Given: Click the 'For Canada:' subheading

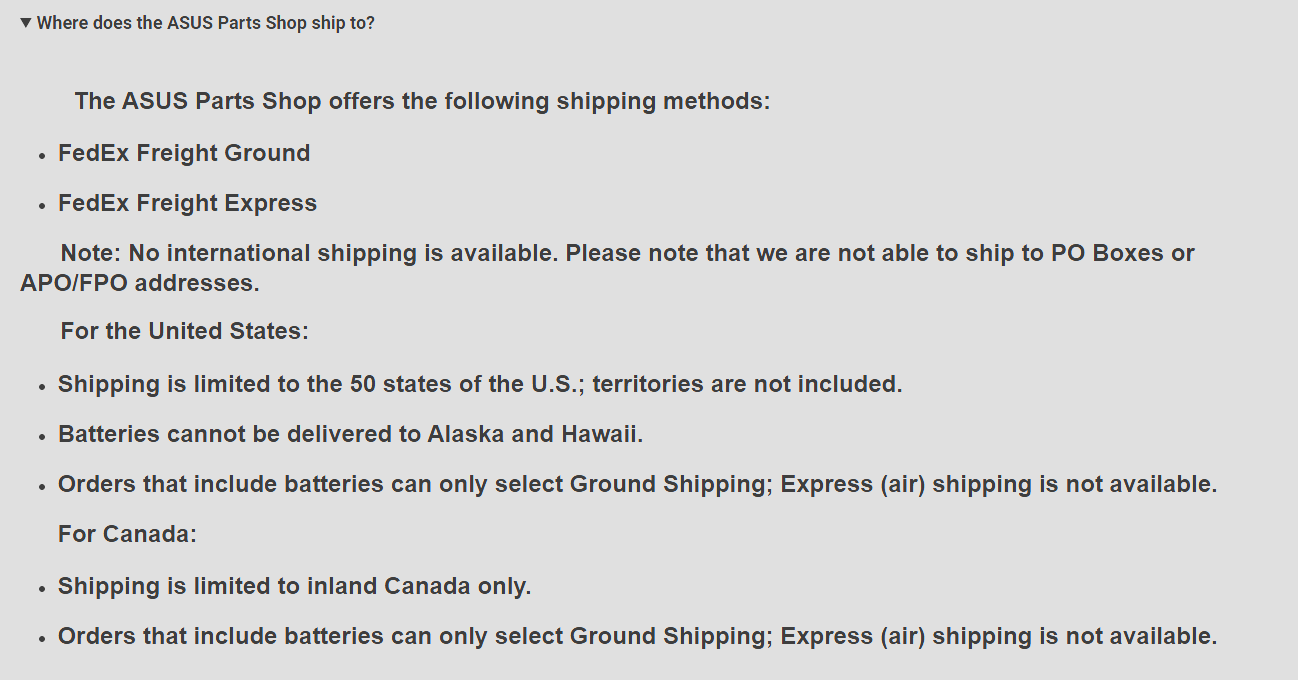Looking at the screenshot, I should pyautogui.click(x=127, y=534).
